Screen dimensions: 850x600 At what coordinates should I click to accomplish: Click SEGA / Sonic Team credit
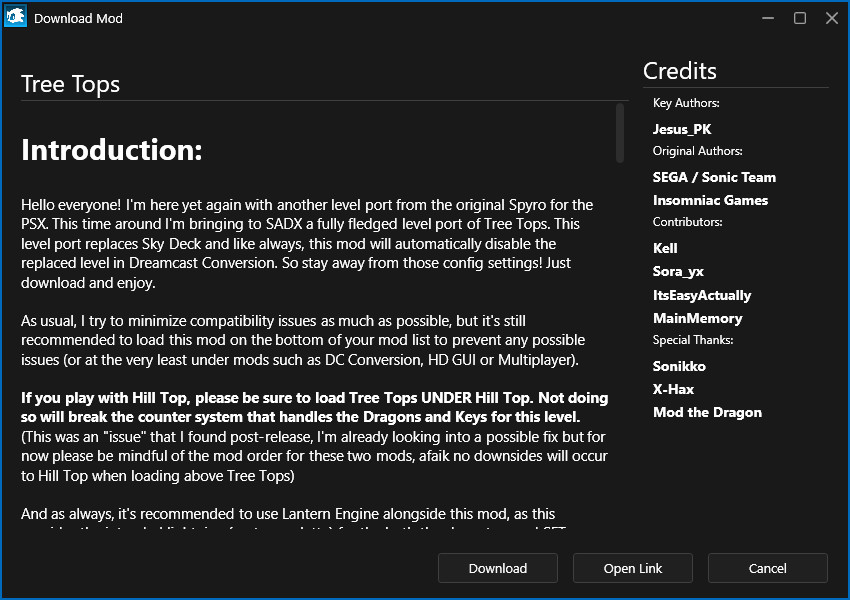tap(714, 177)
